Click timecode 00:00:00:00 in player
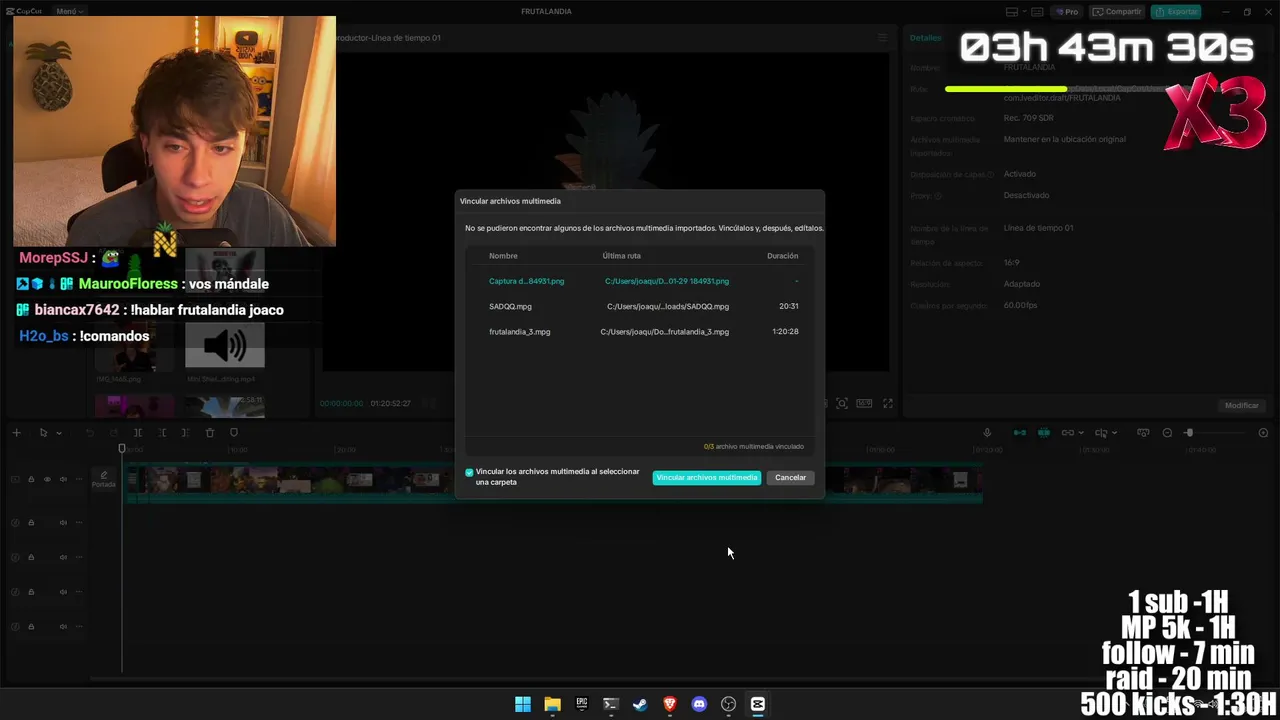 point(342,404)
